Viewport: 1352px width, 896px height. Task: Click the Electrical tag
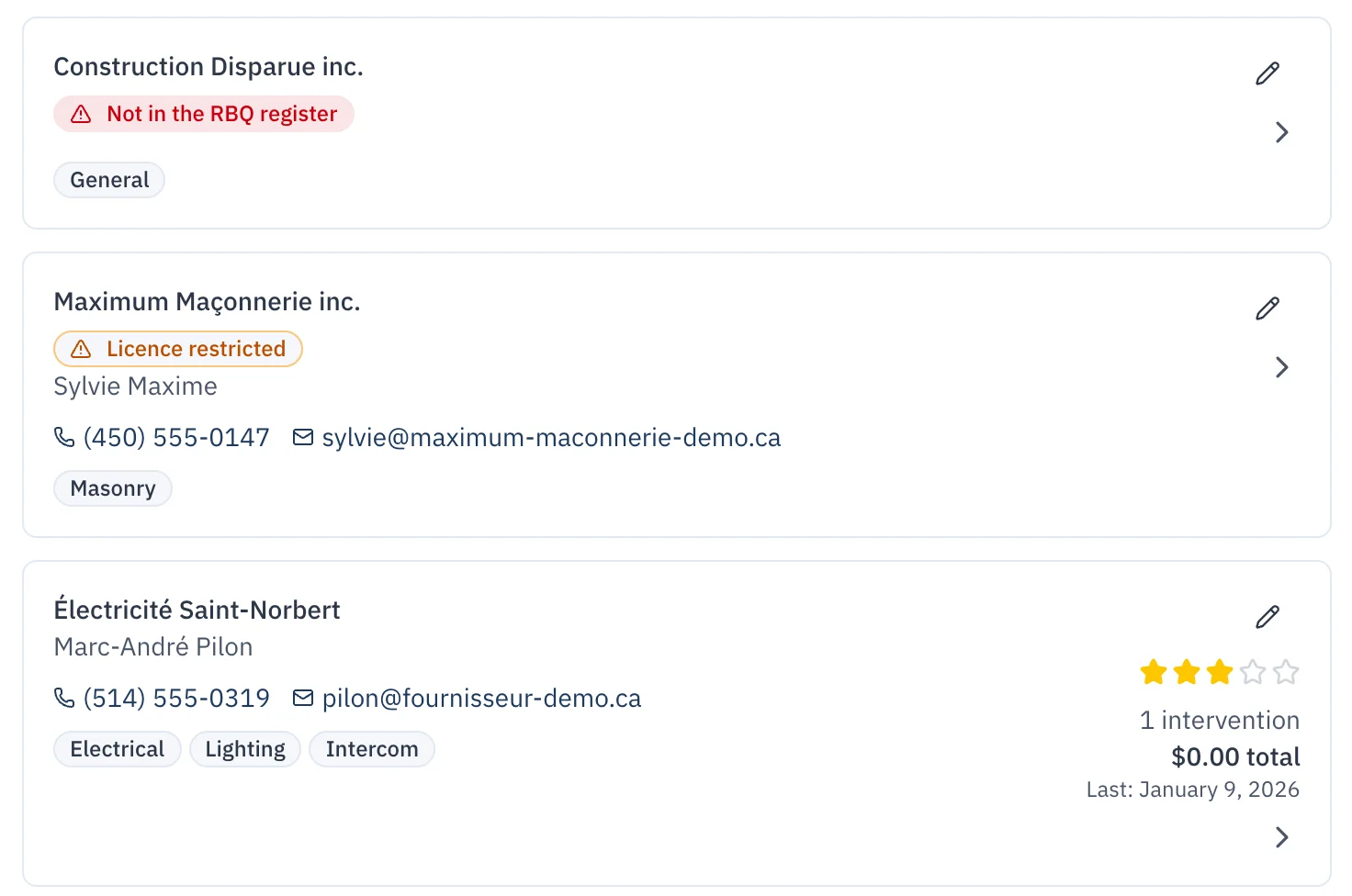(118, 749)
